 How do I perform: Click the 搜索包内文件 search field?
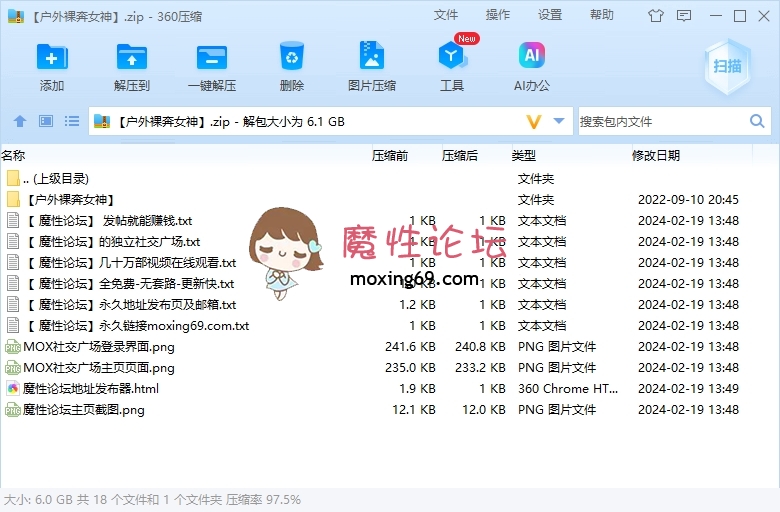[660, 121]
